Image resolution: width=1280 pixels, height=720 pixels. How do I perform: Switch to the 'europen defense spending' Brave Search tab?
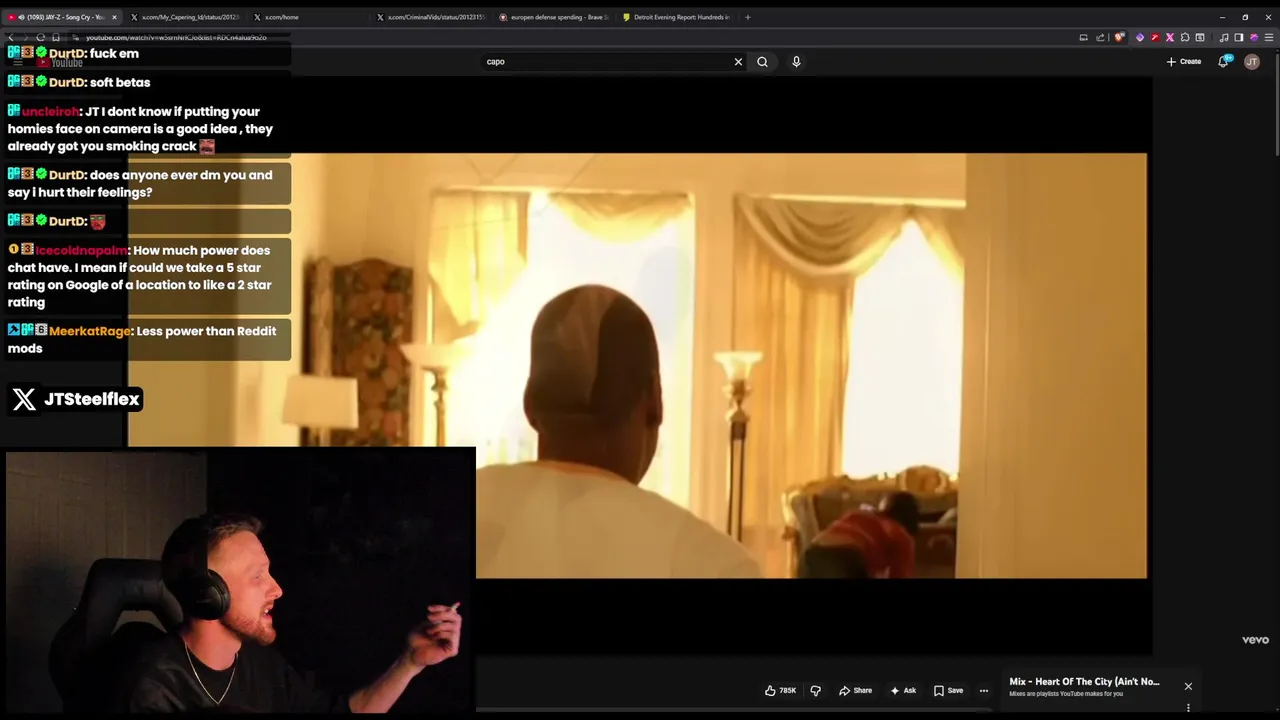(x=554, y=17)
